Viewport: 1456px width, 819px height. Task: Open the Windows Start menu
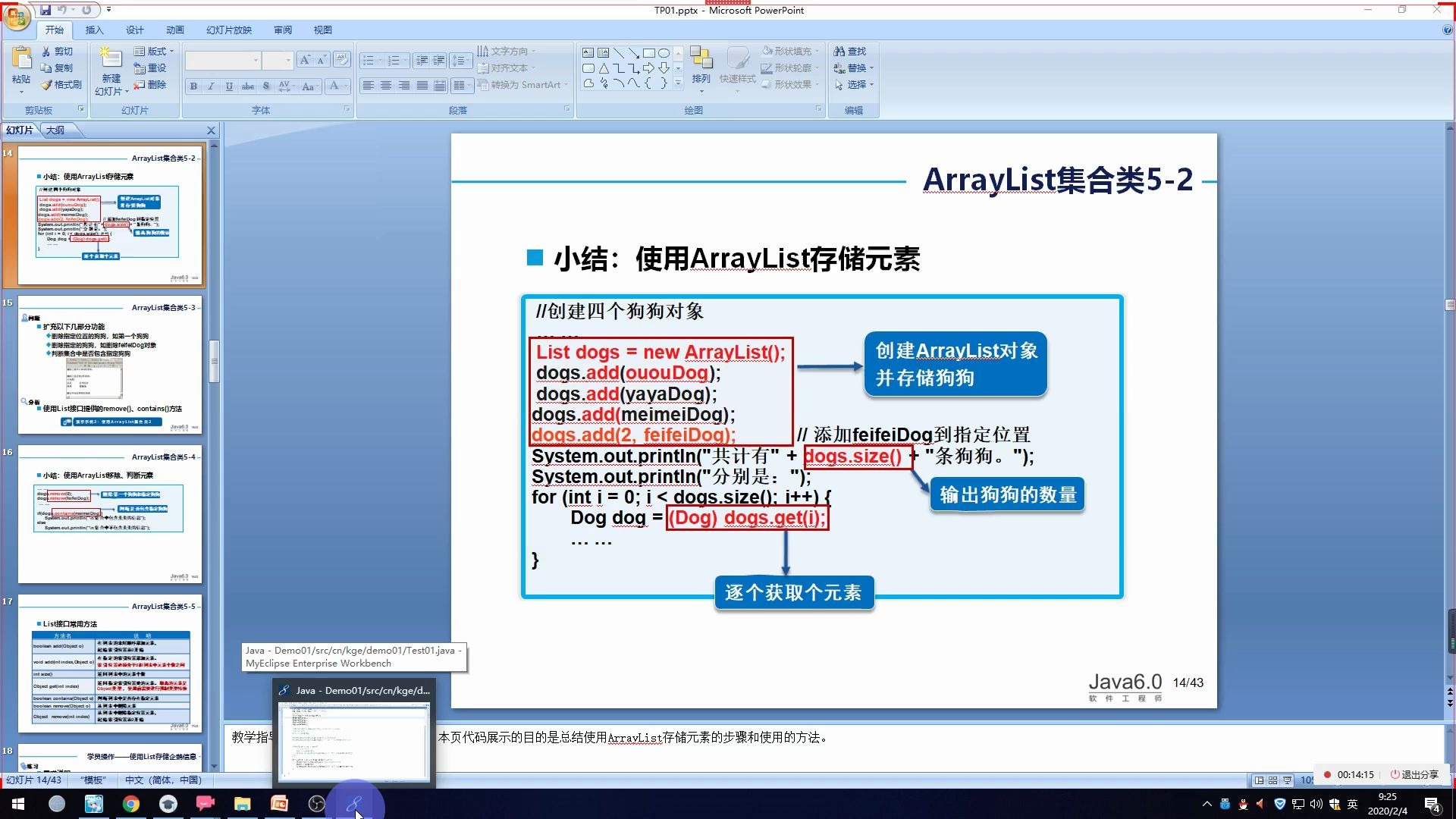[x=18, y=804]
